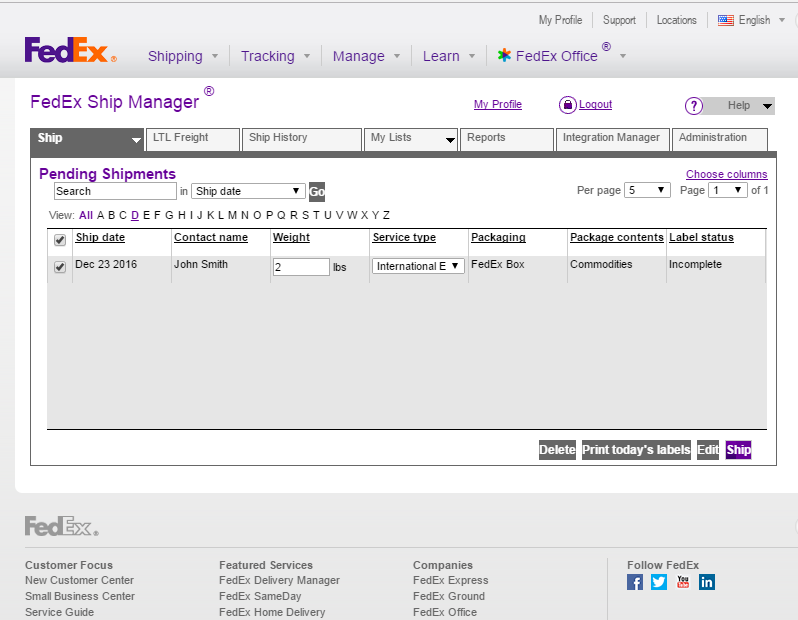Switch to the Integration Manager tab
798x620 pixels.
click(613, 139)
